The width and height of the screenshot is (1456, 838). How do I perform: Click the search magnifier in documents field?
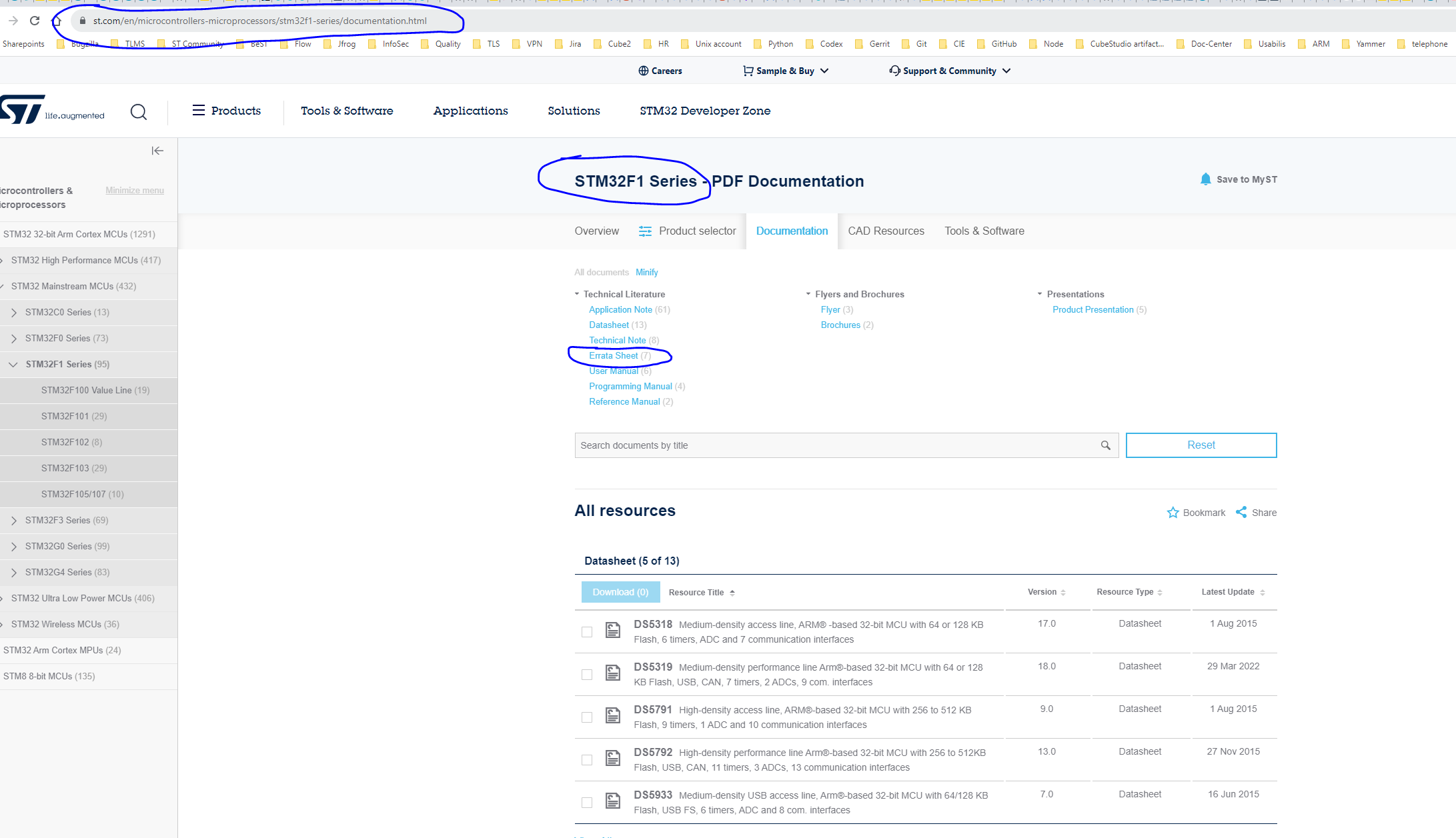1105,445
